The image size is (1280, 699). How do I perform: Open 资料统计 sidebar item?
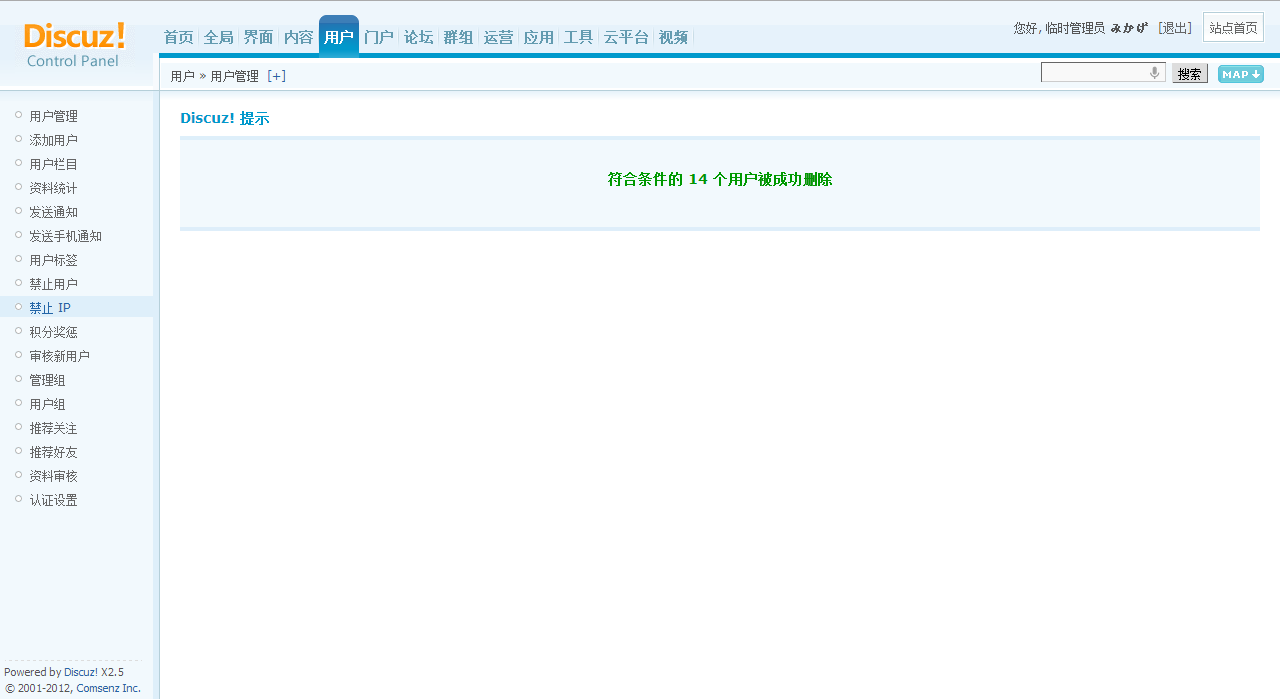coord(54,188)
